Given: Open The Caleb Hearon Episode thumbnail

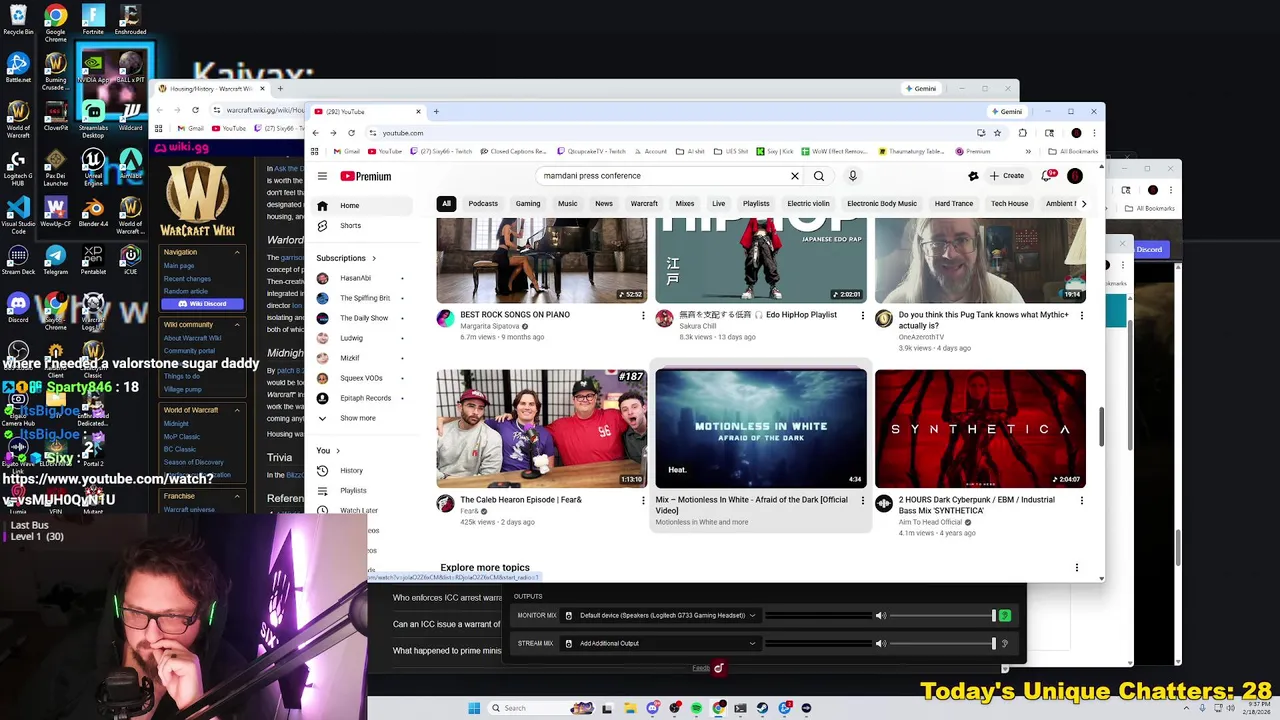Looking at the screenshot, I should tap(541, 429).
